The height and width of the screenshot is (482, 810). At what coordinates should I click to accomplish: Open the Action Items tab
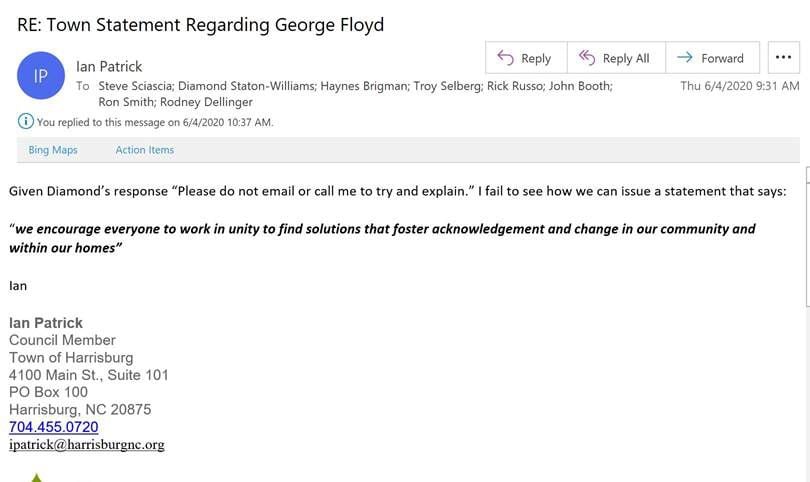[x=145, y=150]
